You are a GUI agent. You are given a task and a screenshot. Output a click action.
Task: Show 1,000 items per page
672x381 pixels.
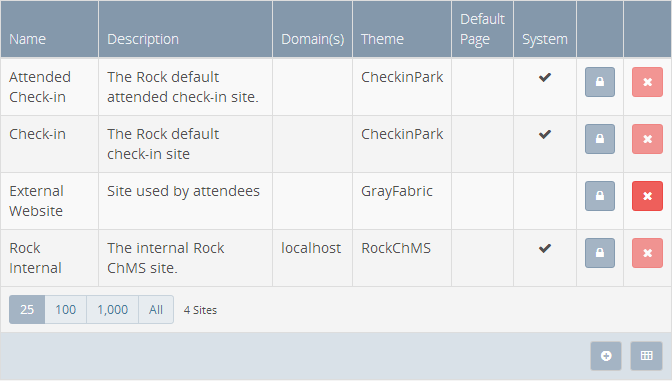click(112, 309)
